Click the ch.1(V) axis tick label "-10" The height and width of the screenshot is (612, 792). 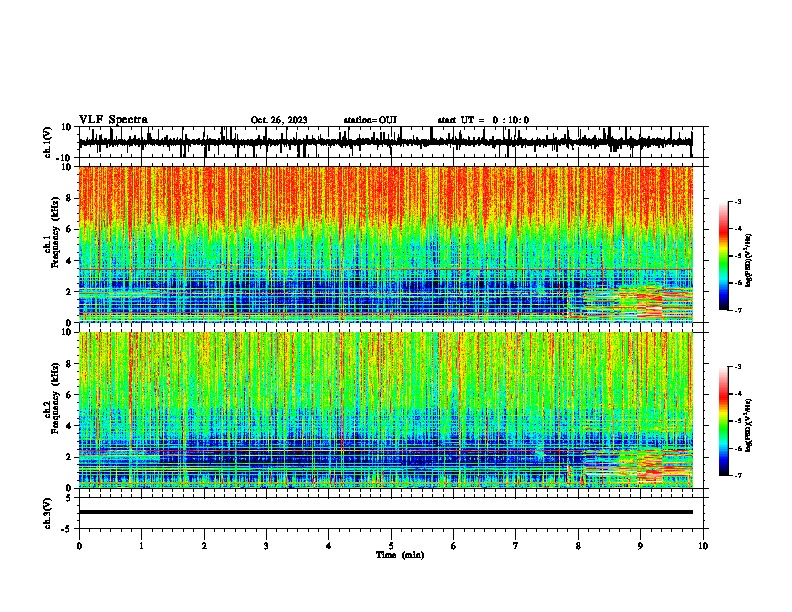pos(65,158)
